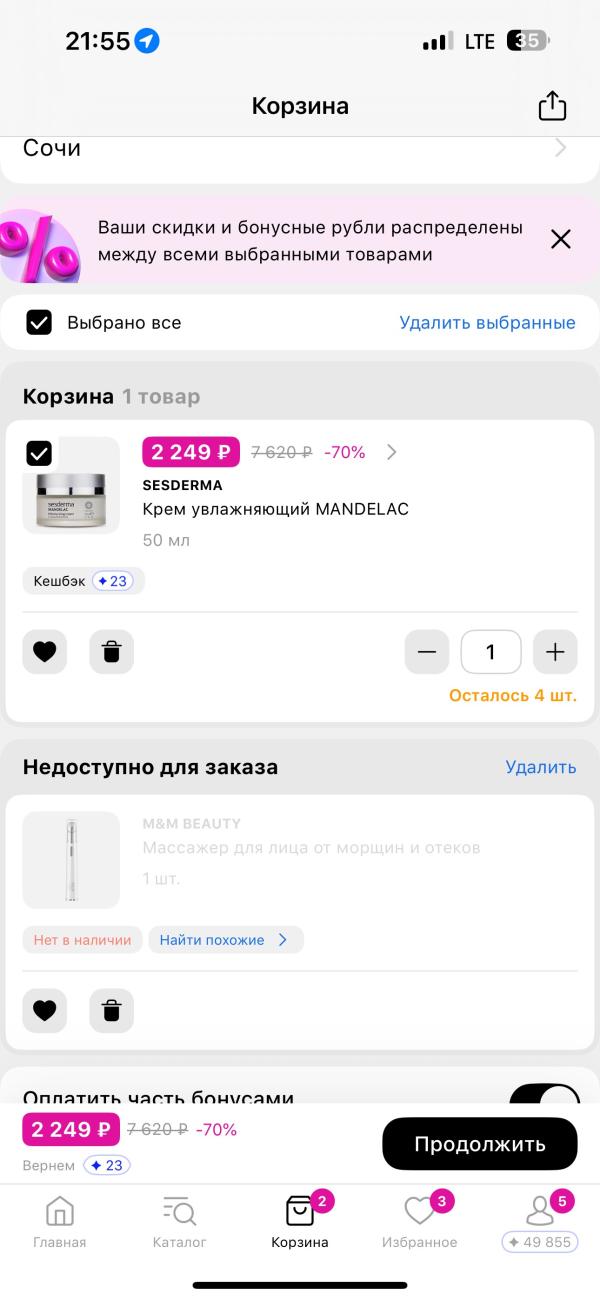Image resolution: width=600 pixels, height=1300 pixels.
Task: Switch to the Избранное tab
Action: [x=420, y=1215]
